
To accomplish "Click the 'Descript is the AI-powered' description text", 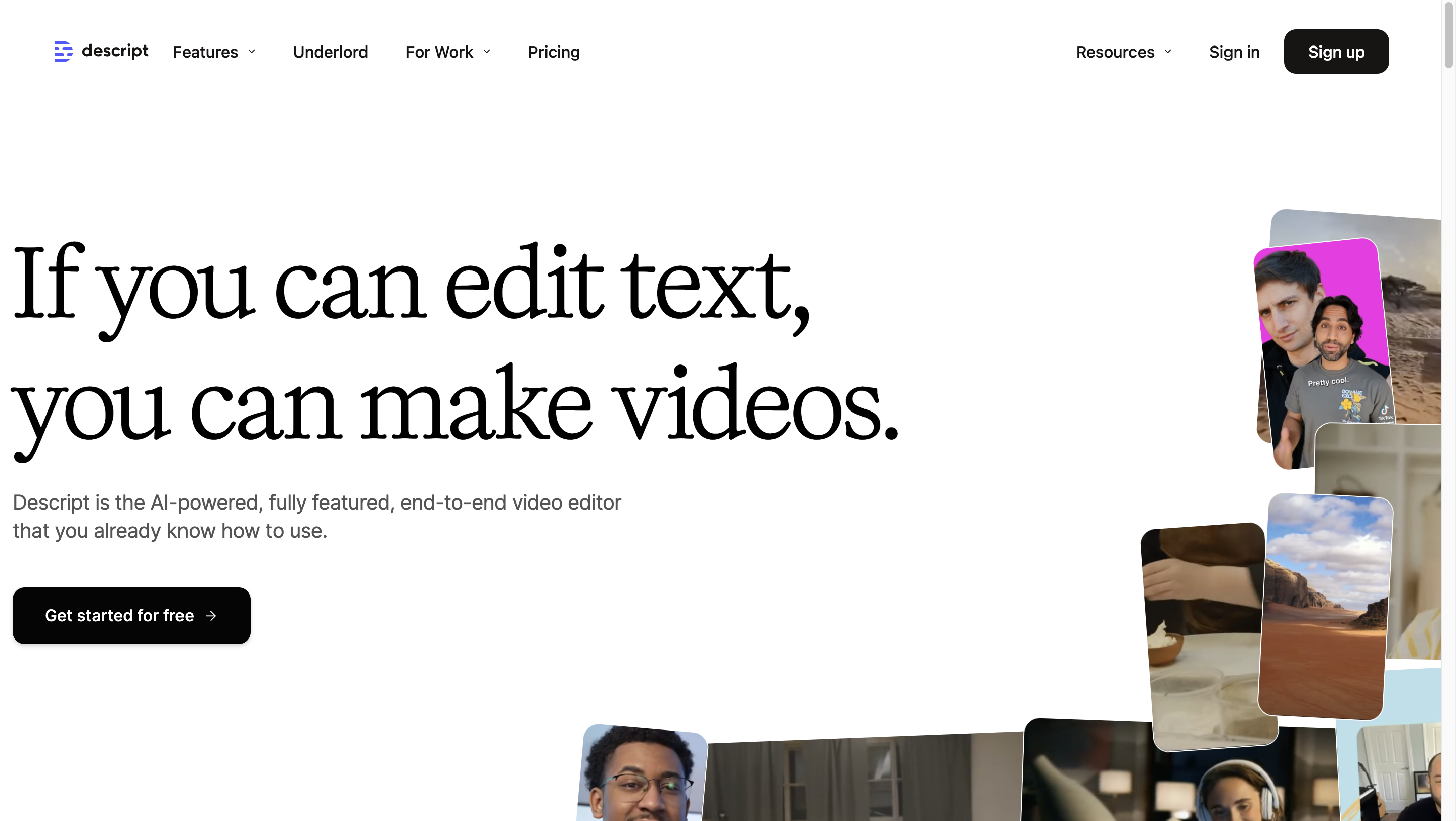I will [316, 517].
